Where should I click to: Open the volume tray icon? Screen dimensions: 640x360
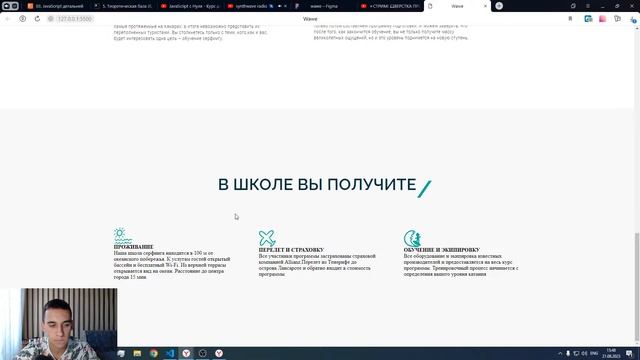click(584, 353)
